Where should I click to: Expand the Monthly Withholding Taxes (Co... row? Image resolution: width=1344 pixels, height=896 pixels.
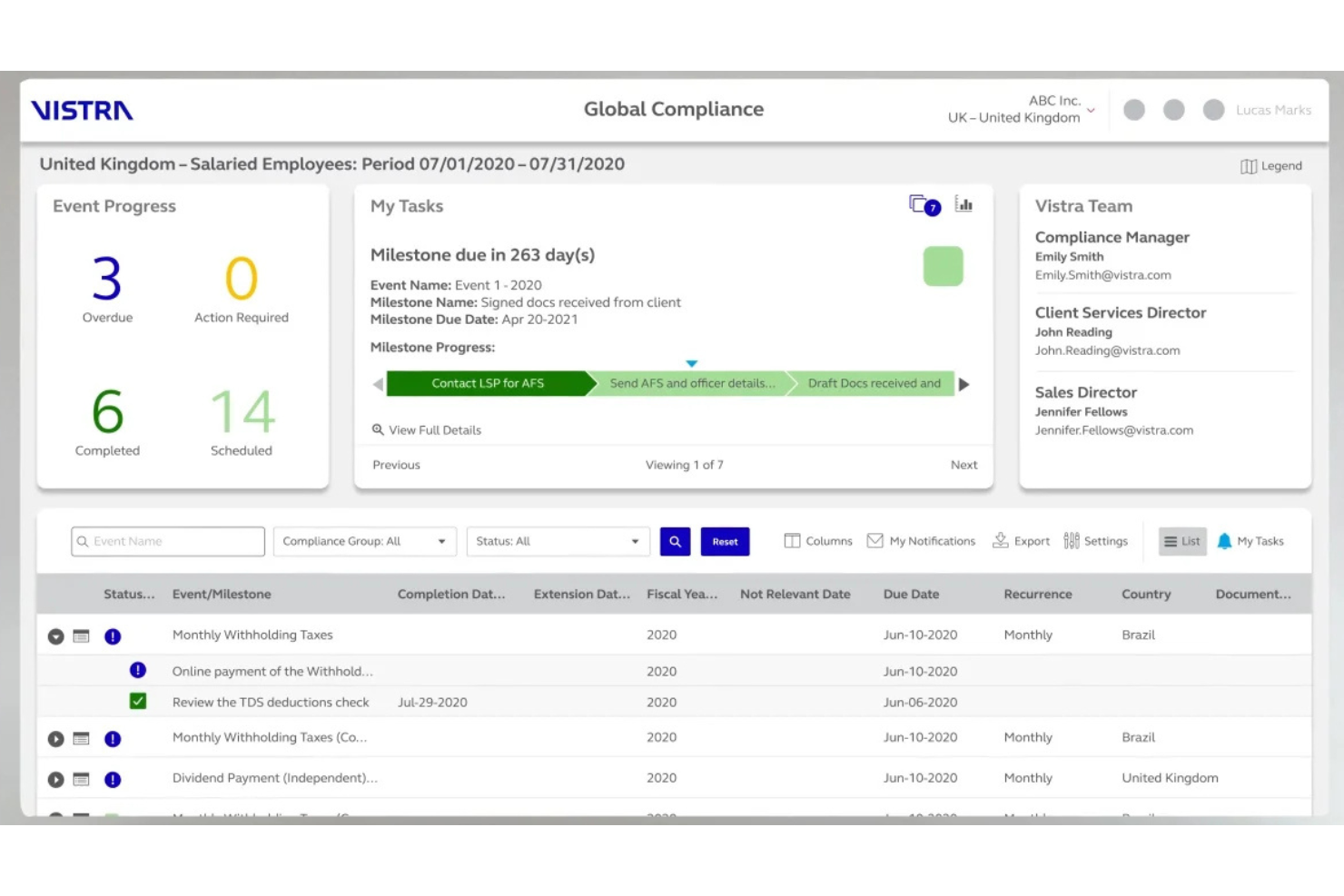[55, 739]
